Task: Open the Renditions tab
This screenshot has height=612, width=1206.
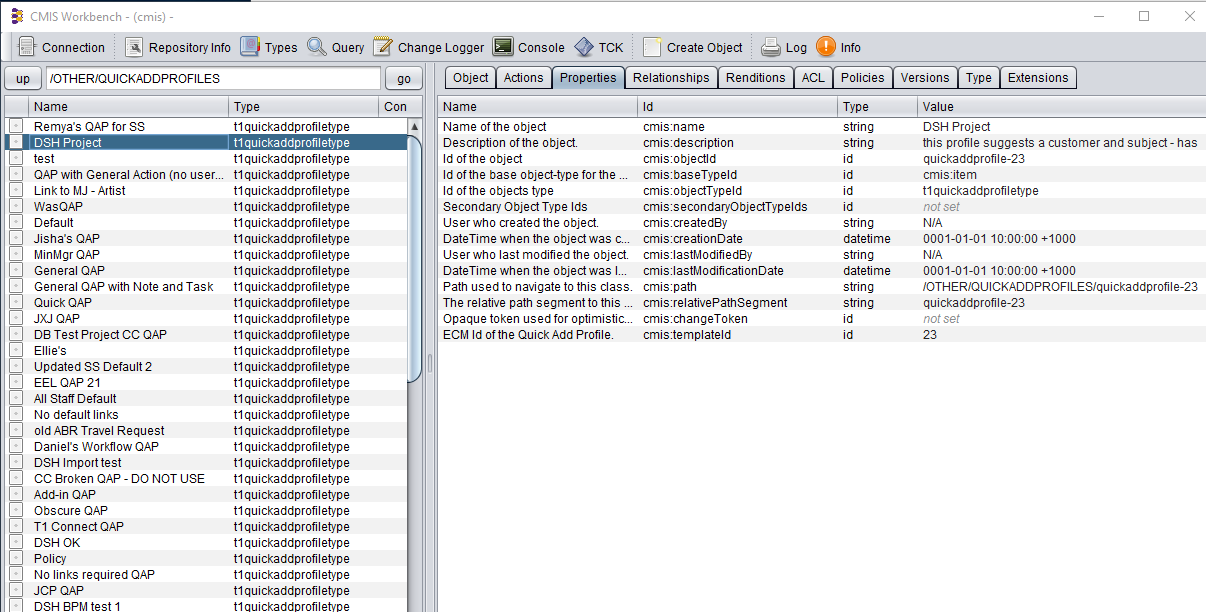Action: point(756,78)
